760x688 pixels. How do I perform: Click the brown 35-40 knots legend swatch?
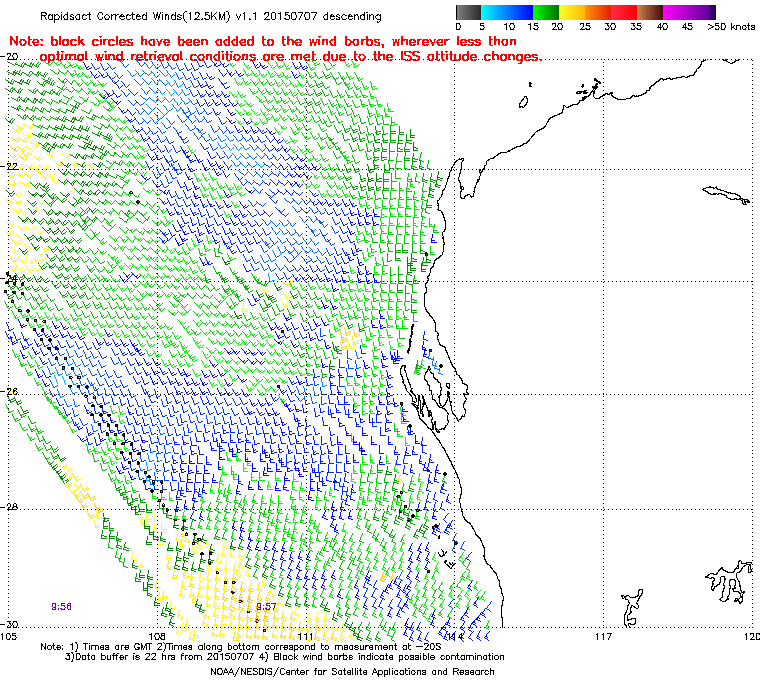point(650,12)
